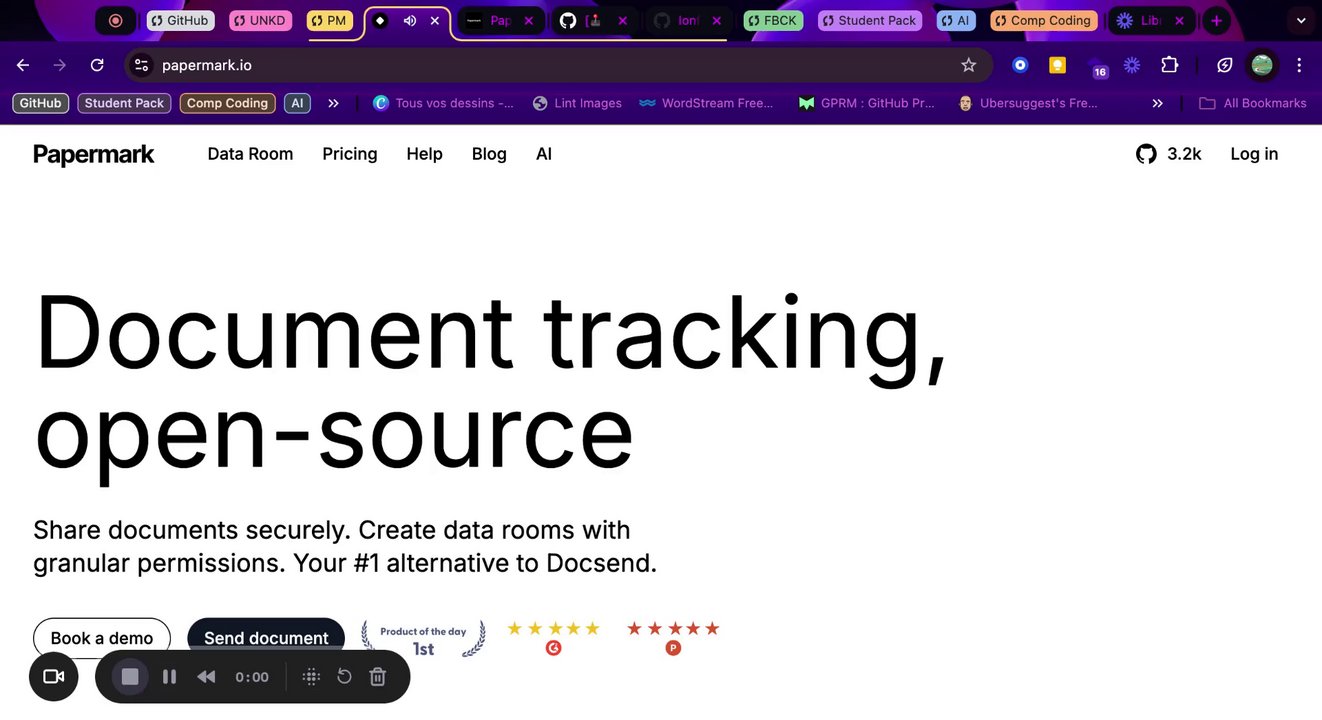Image resolution: width=1322 pixels, height=720 pixels.
Task: Open the G2 five-star rating
Action: 553,638
